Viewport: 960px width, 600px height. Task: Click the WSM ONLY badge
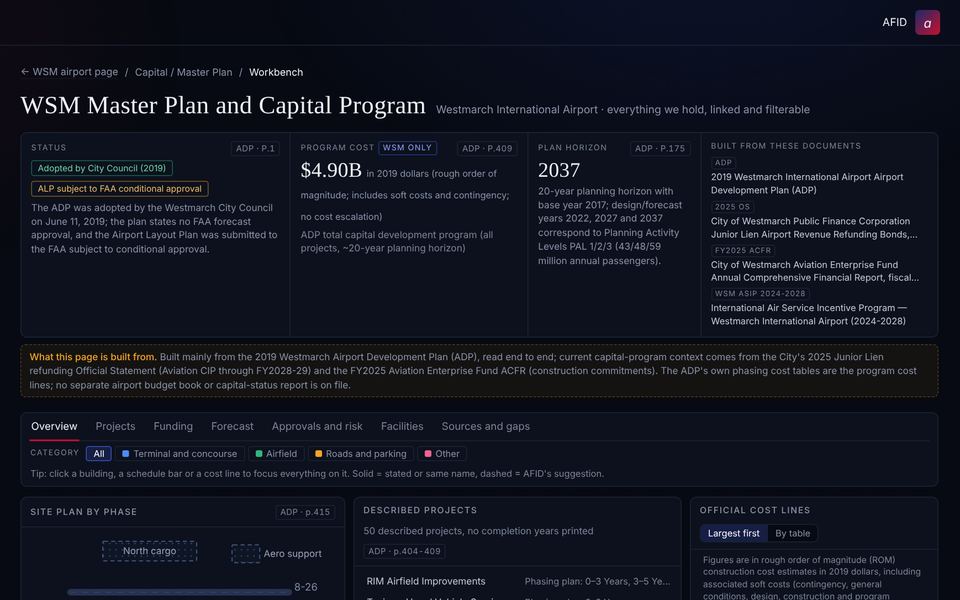407,148
